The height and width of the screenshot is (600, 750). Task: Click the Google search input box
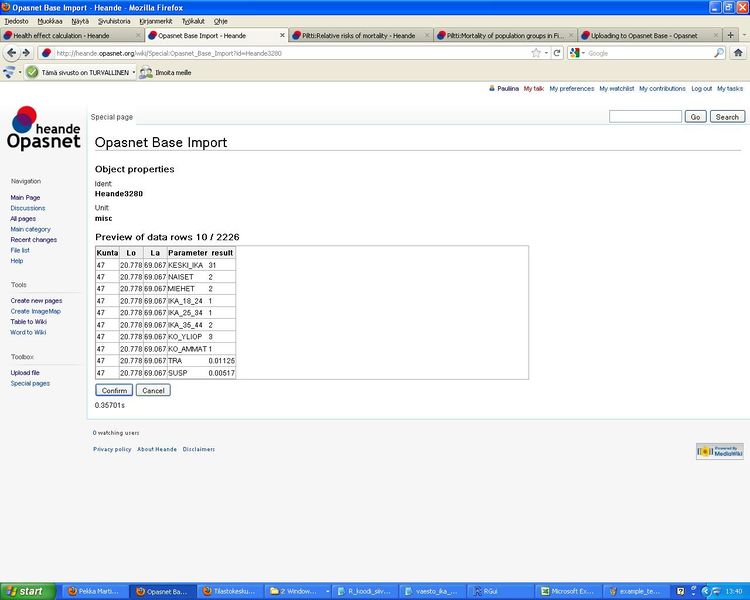650,53
